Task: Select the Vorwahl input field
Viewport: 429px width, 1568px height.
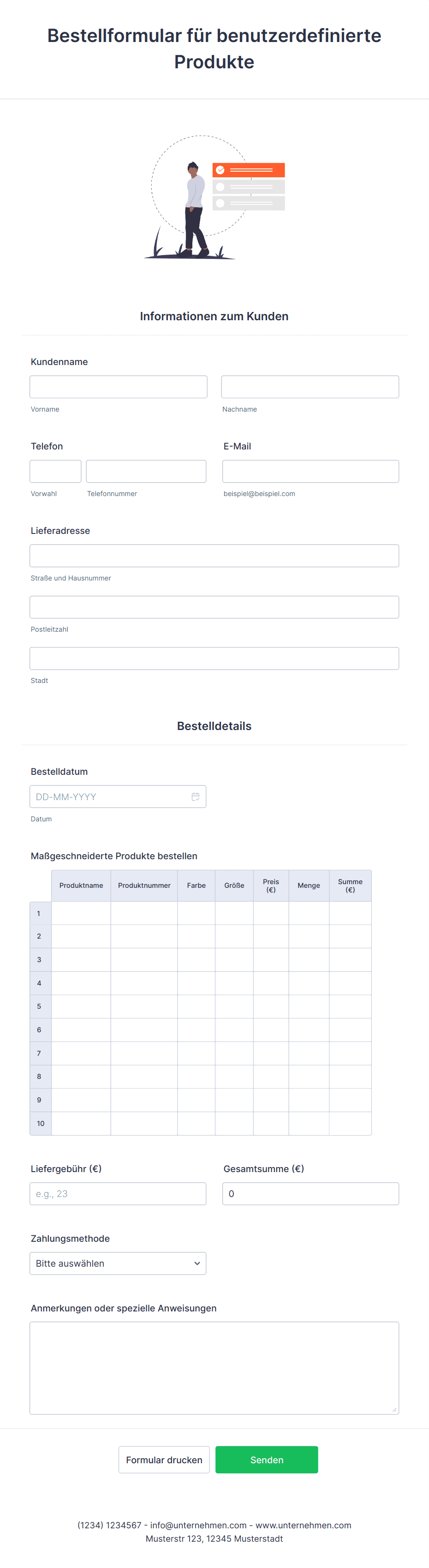Action: [x=55, y=471]
